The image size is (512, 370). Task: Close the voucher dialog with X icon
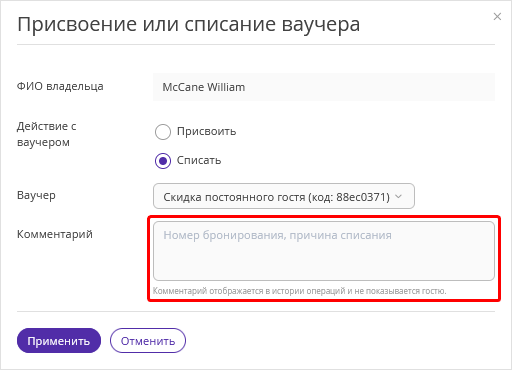point(497,16)
